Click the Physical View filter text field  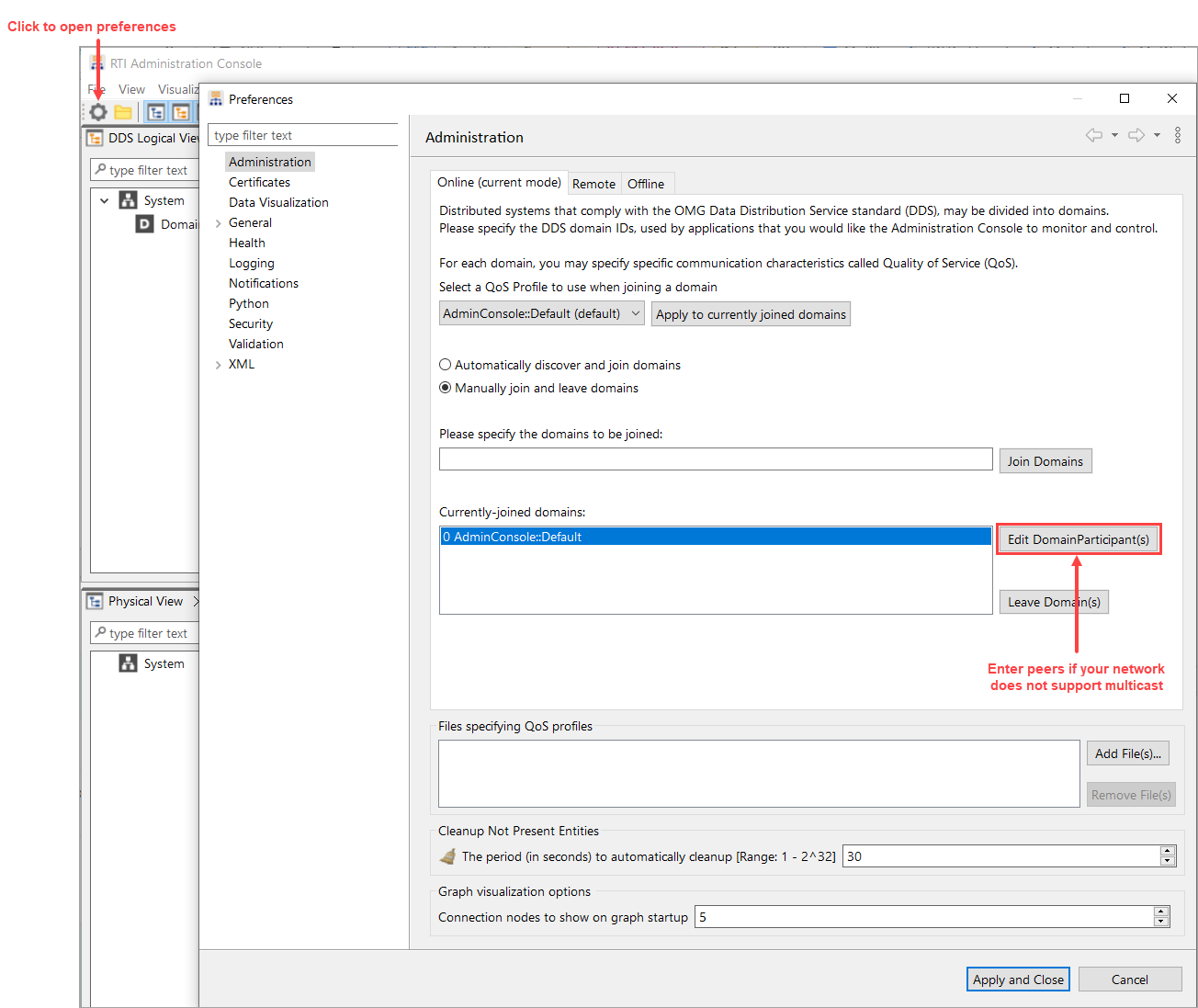click(x=145, y=633)
